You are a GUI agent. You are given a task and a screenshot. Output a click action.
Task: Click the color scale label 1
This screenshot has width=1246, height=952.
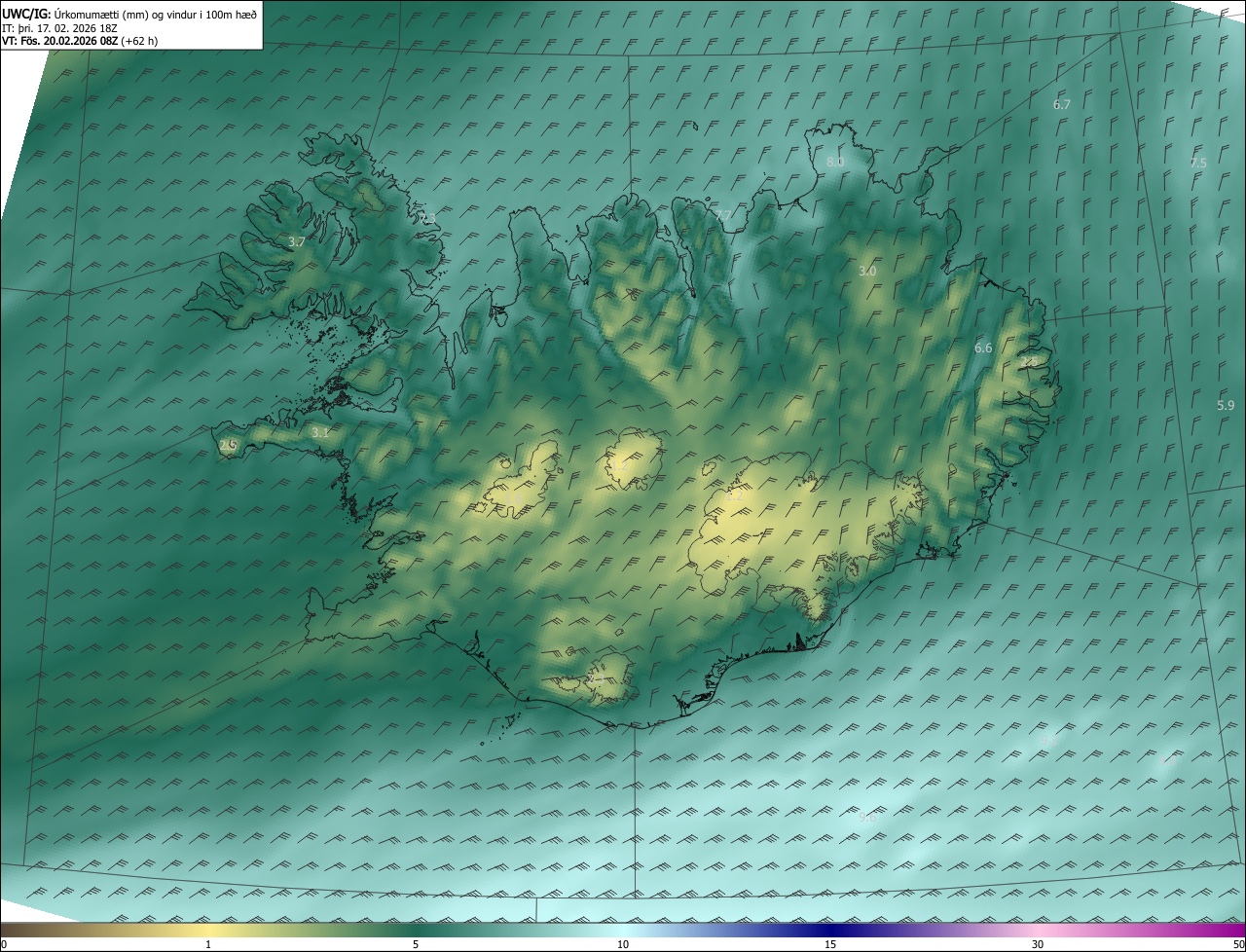(x=208, y=945)
